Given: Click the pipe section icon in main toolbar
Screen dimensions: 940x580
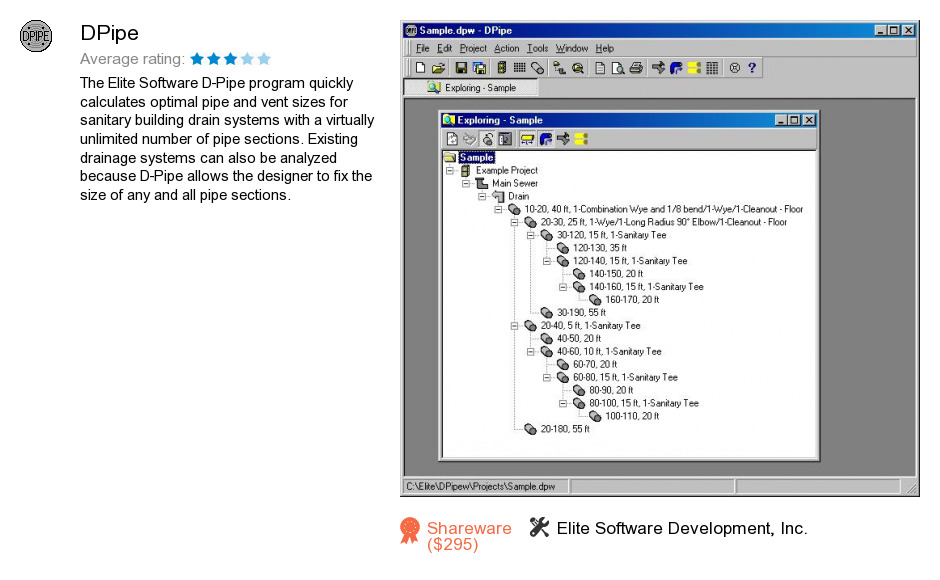Looking at the screenshot, I should point(538,68).
